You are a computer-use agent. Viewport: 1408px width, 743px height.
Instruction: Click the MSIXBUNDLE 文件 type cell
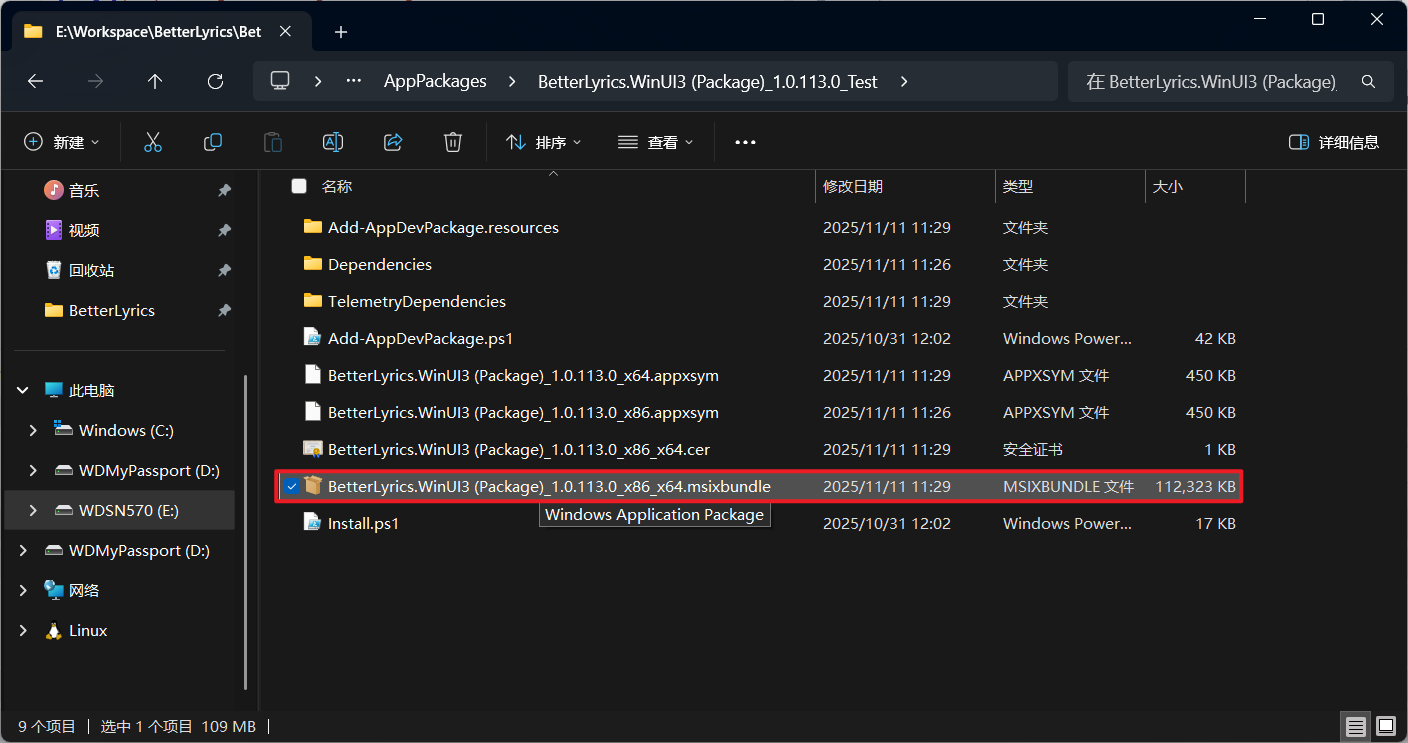[1068, 486]
